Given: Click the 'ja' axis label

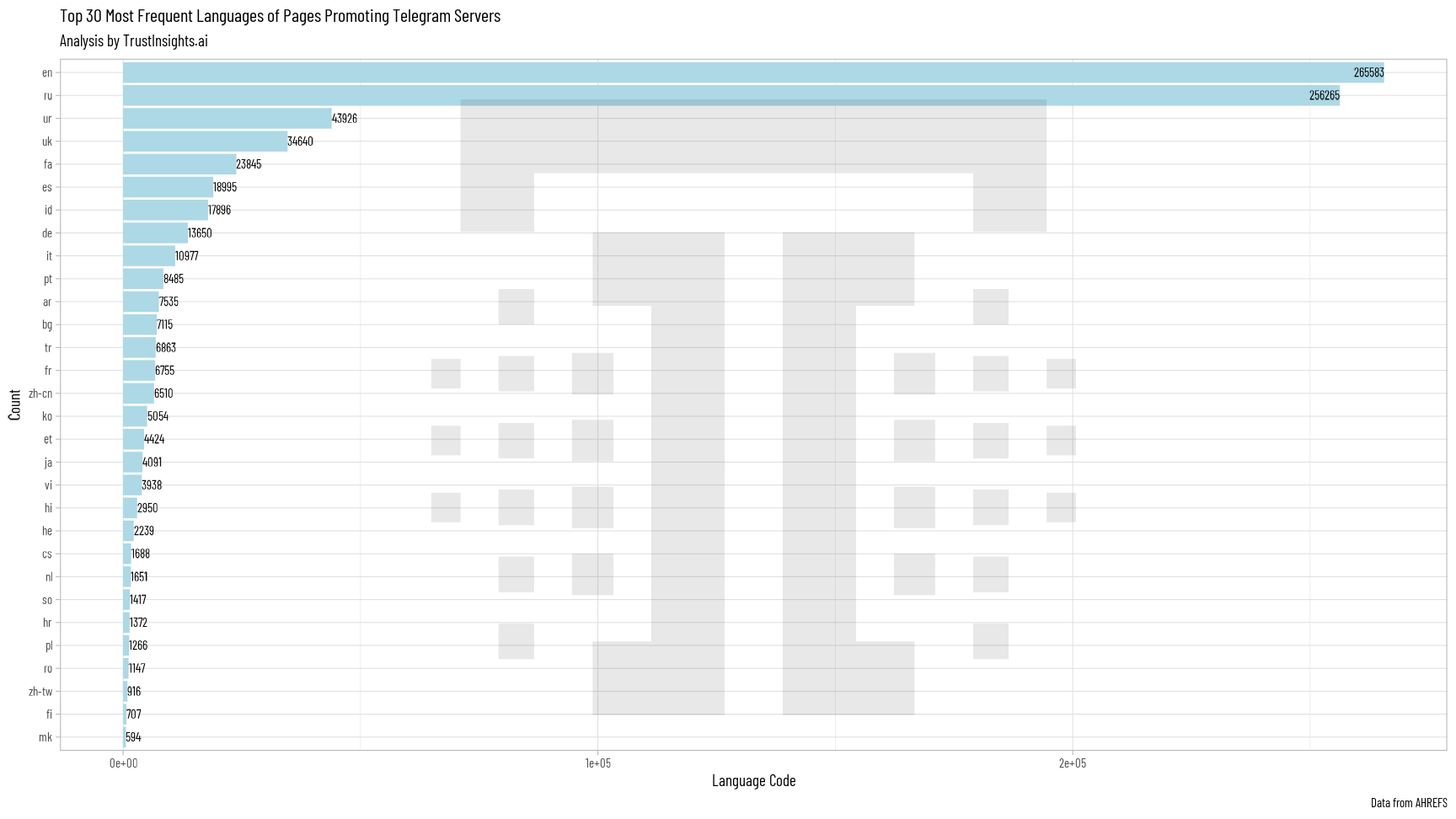Looking at the screenshot, I should 48,462.
